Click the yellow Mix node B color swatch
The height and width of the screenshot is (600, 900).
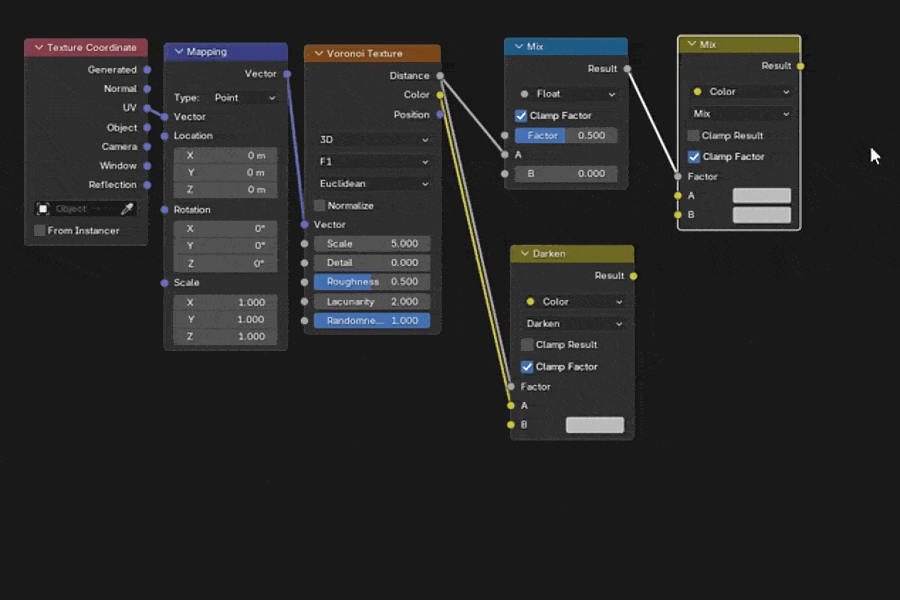762,215
